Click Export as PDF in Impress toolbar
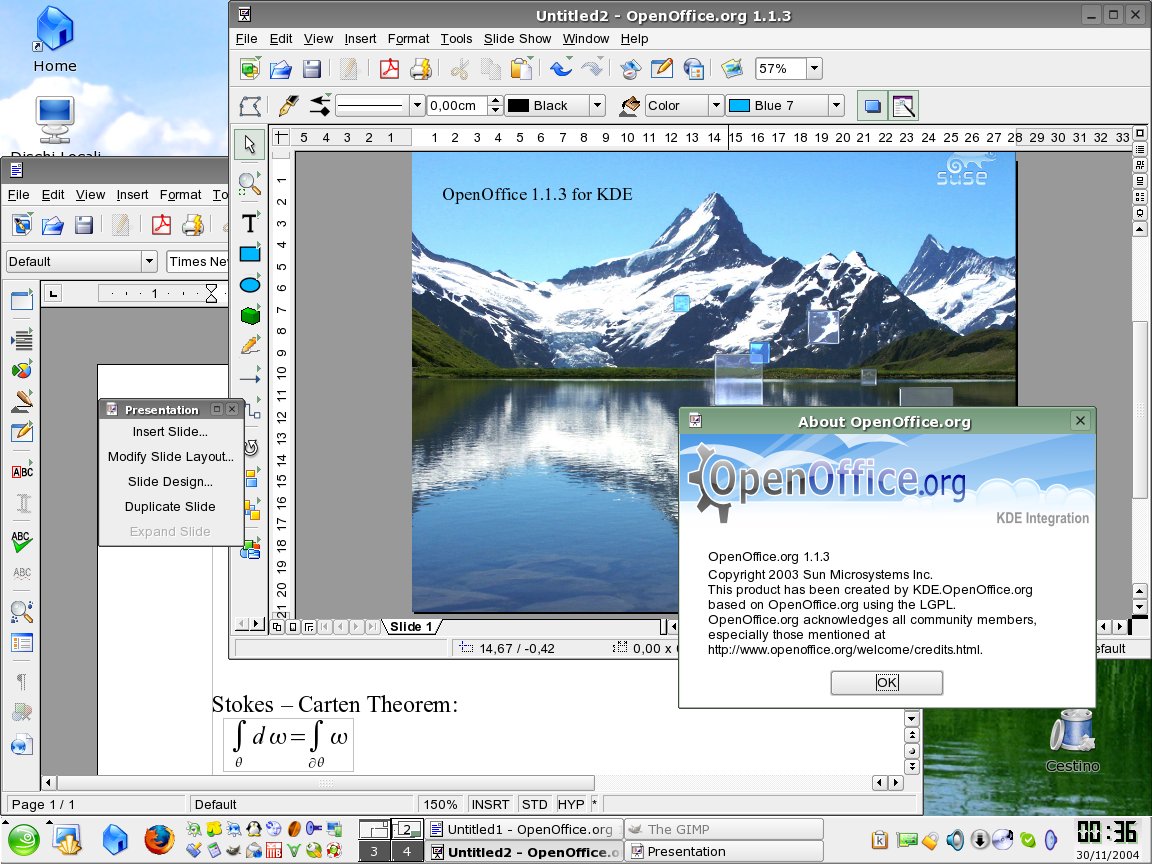 [389, 69]
